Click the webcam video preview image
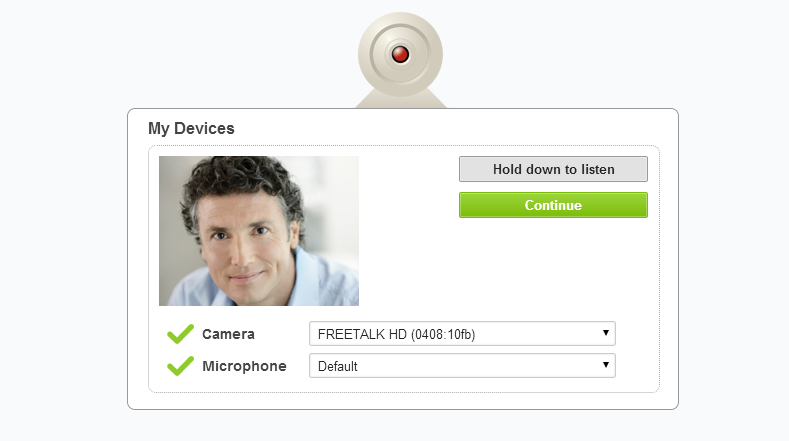Viewport: 789px width, 441px height. pyautogui.click(x=258, y=231)
